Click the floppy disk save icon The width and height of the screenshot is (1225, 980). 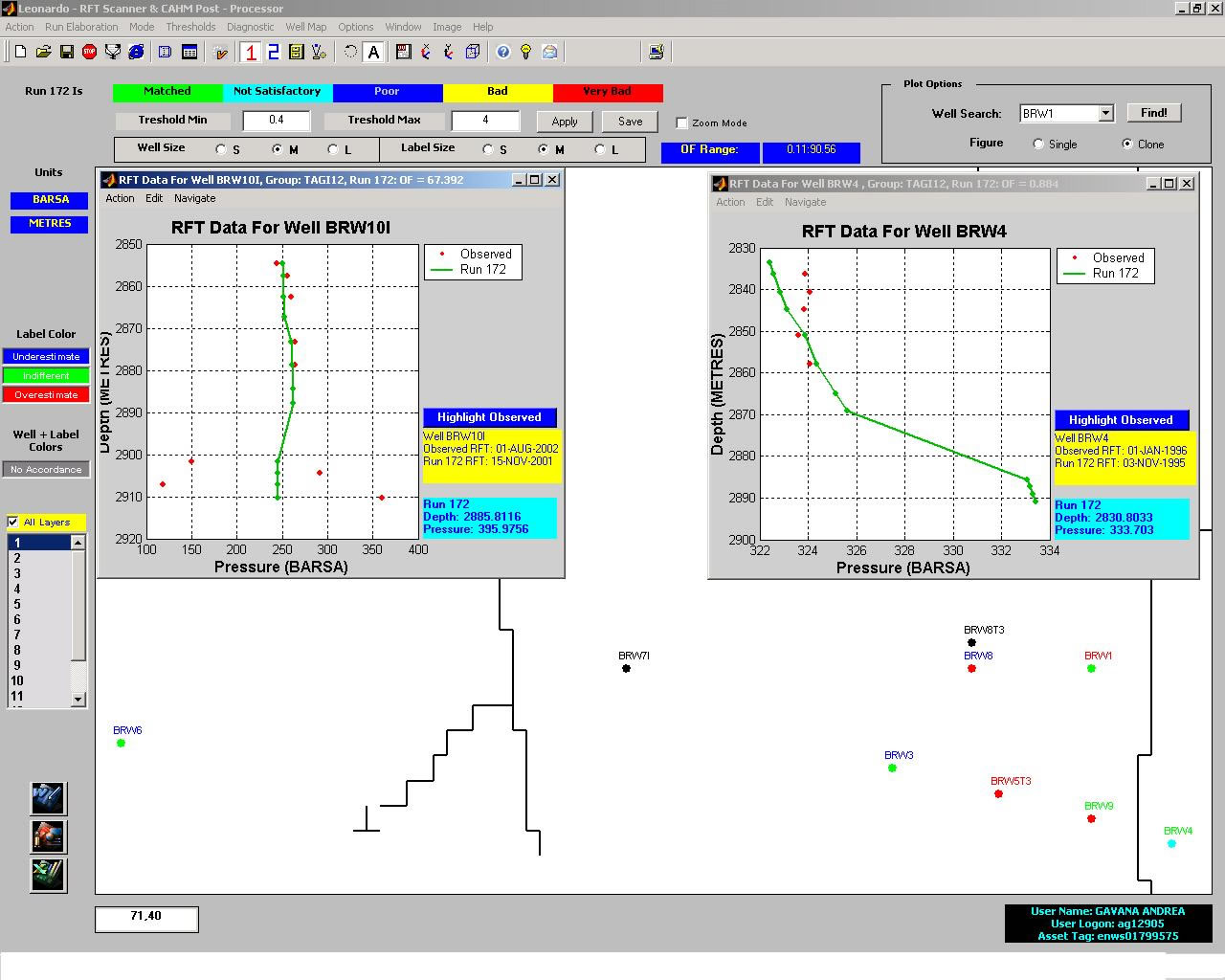tap(67, 52)
